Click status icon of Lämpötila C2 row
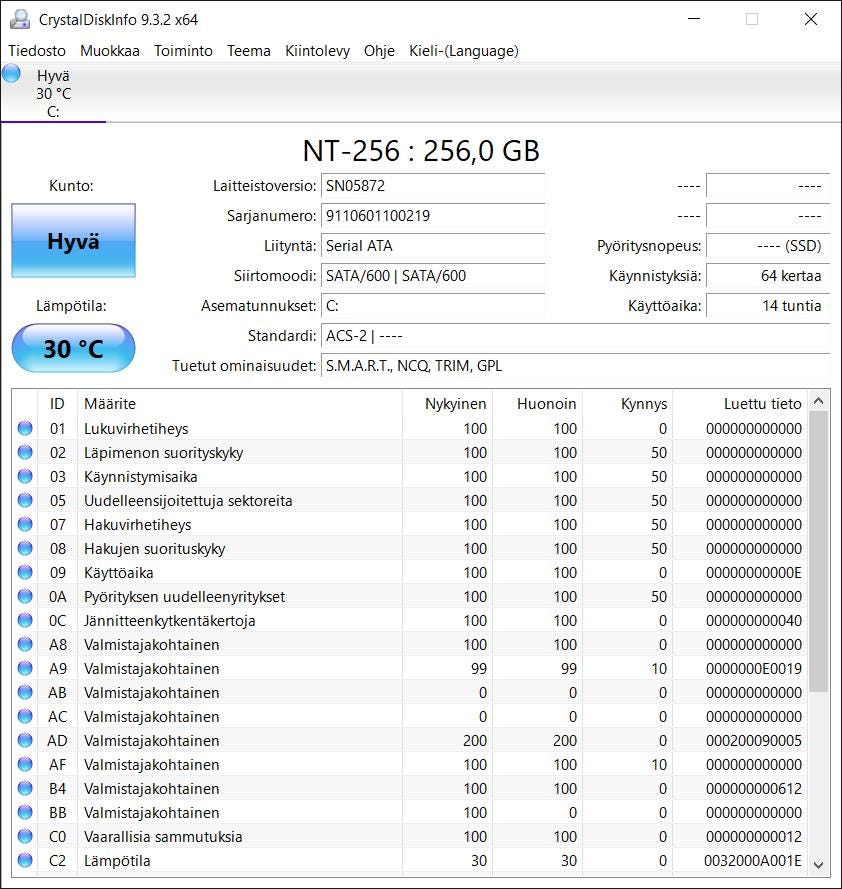Viewport: 842px width, 889px height. pos(25,861)
